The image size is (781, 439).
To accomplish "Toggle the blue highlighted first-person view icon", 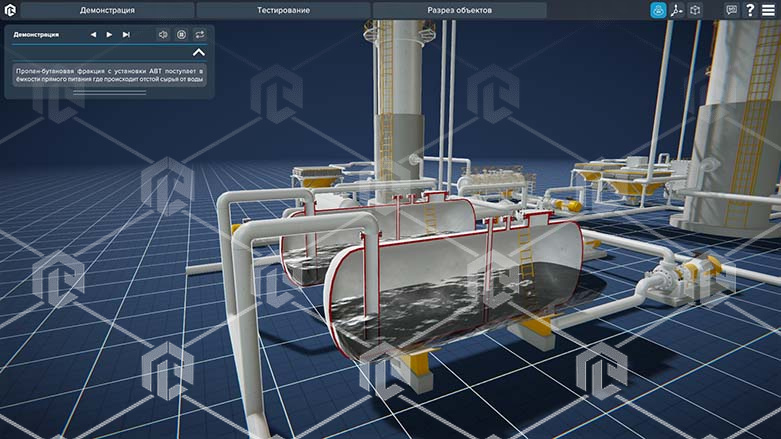I will [658, 10].
